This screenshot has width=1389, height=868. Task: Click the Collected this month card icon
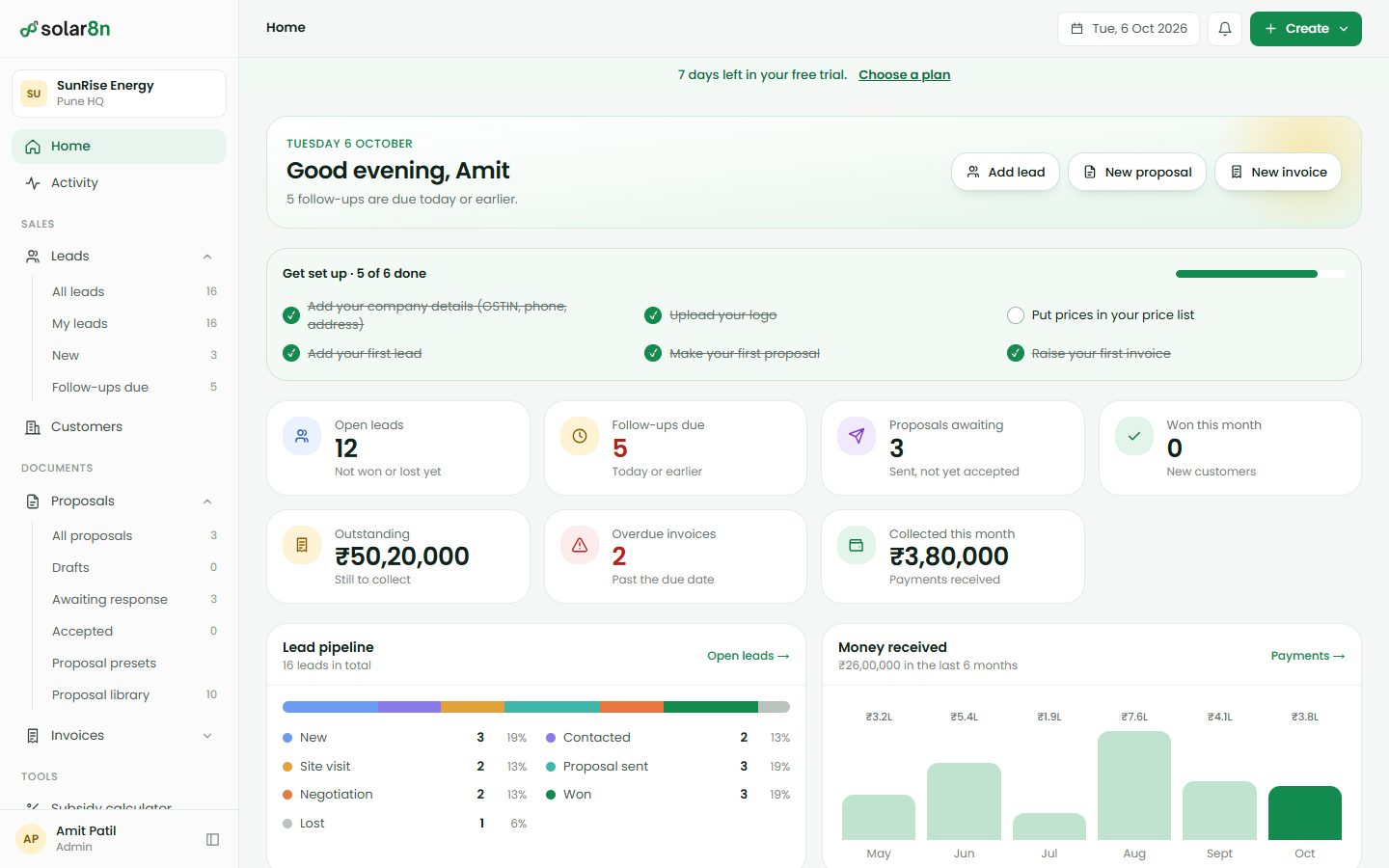pos(857,545)
